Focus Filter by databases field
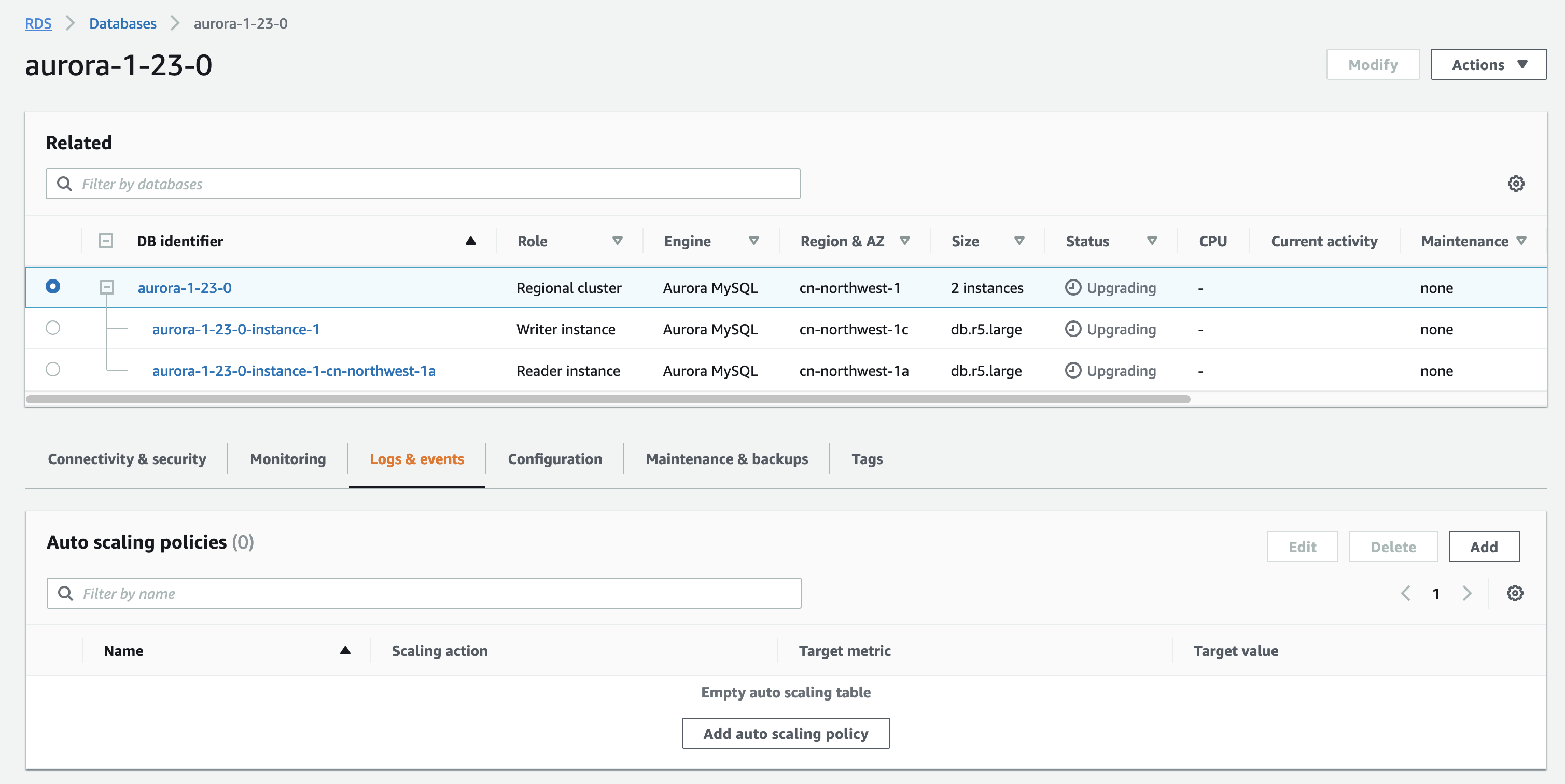 pos(423,184)
